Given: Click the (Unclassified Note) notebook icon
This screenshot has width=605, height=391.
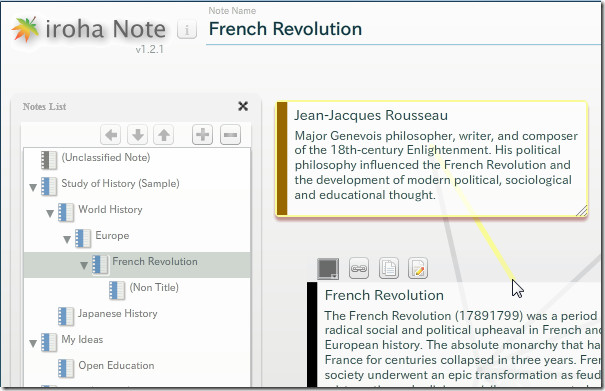Looking at the screenshot, I should click(49, 160).
